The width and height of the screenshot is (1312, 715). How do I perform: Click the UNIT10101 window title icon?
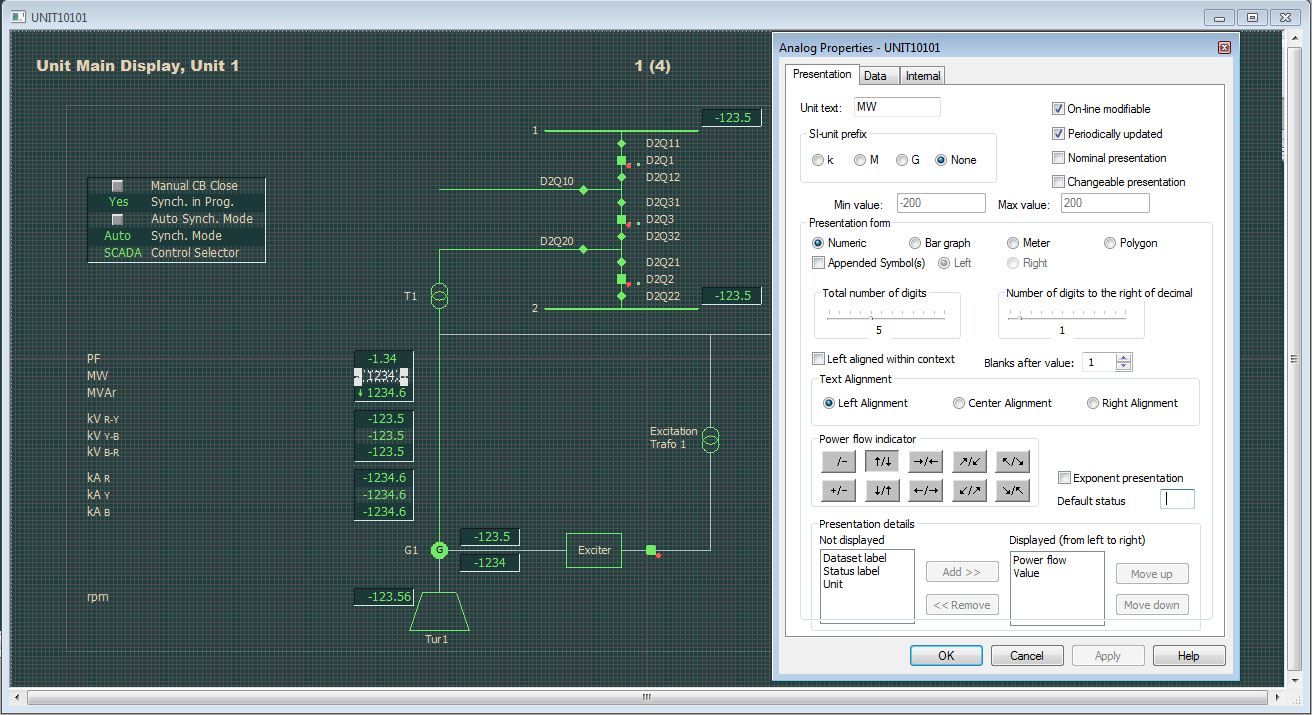(17, 17)
